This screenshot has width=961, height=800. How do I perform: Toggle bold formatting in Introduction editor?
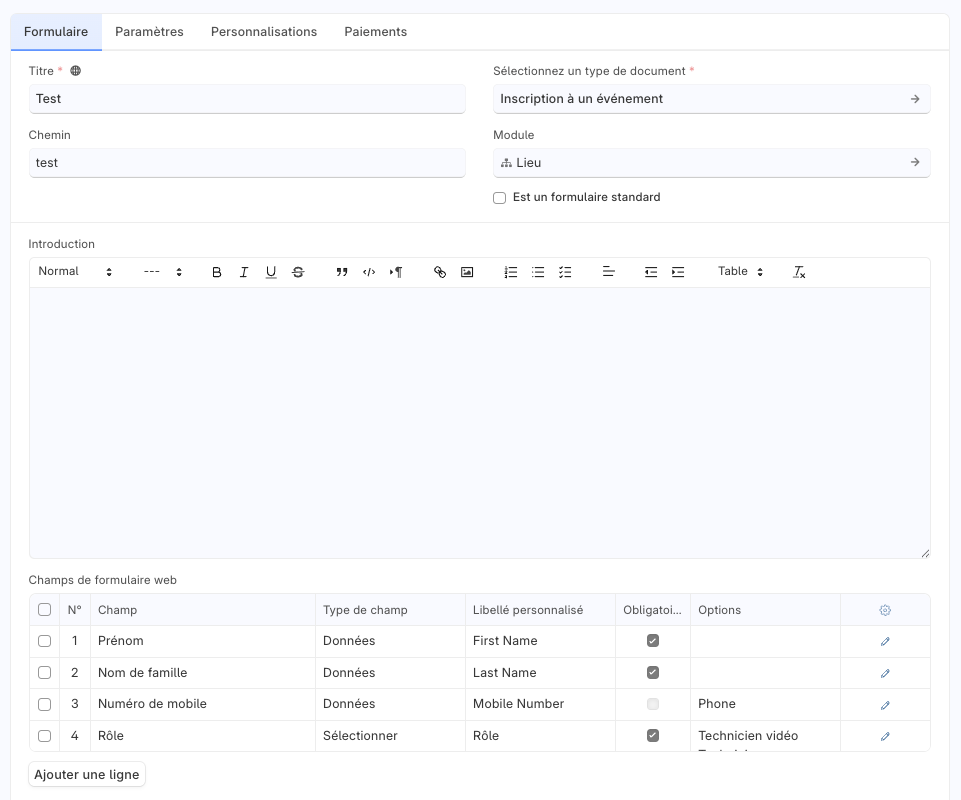(216, 272)
